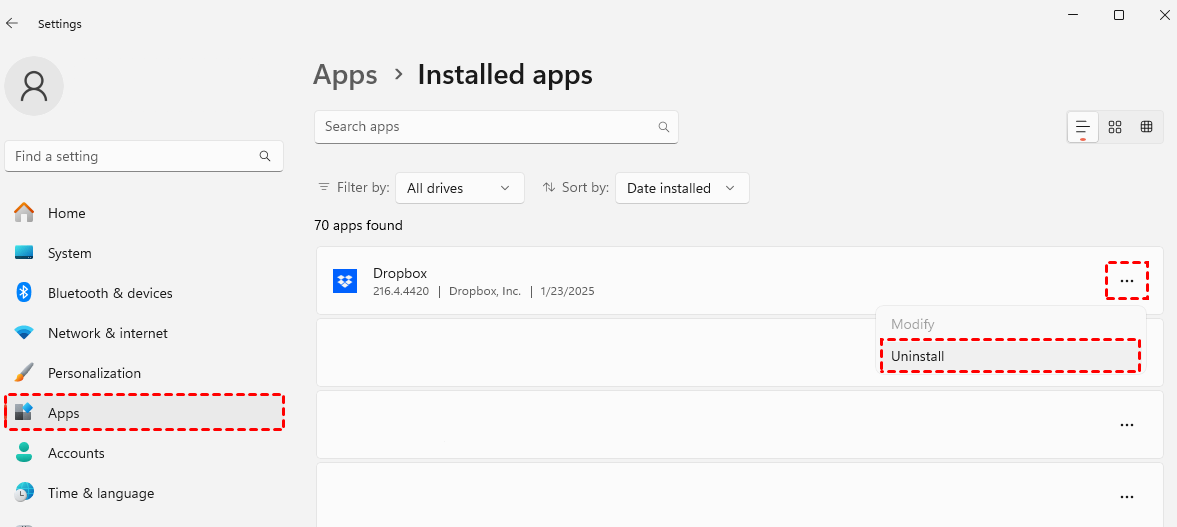This screenshot has width=1177, height=527.
Task: Open the Filter by All drives dropdown
Action: pyautogui.click(x=459, y=188)
